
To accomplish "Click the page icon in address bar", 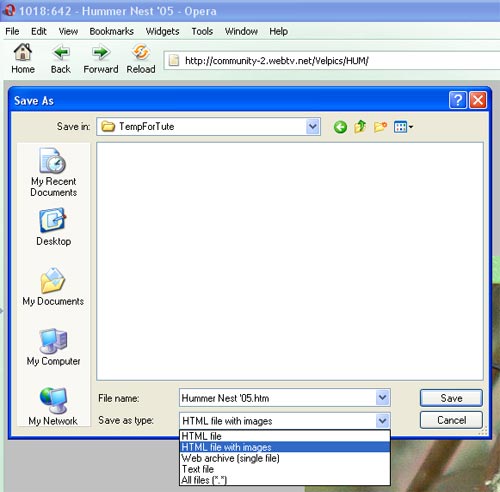I will [x=174, y=61].
